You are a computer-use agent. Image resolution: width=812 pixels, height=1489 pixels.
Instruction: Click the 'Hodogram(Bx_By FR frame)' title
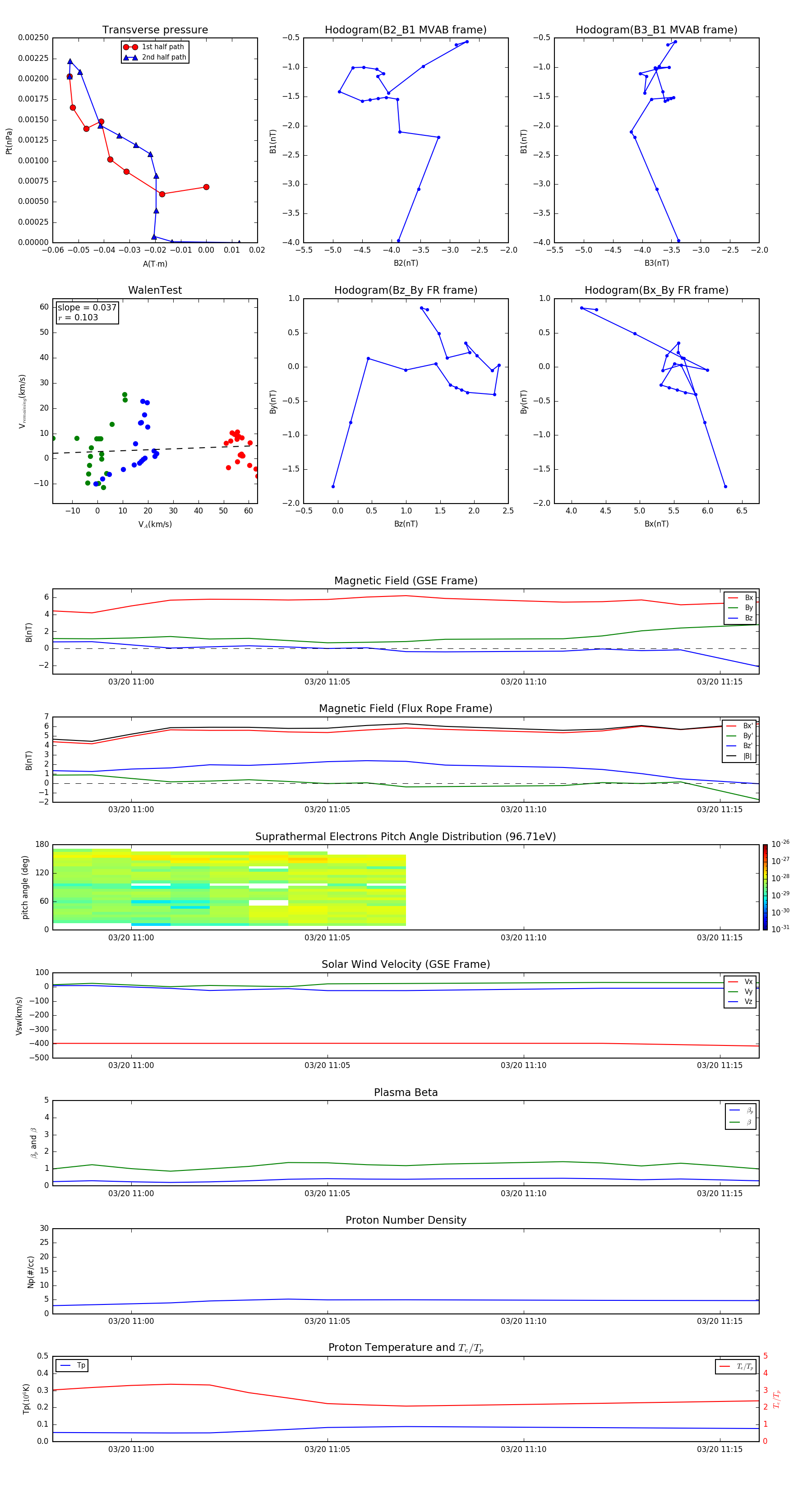coord(656,290)
